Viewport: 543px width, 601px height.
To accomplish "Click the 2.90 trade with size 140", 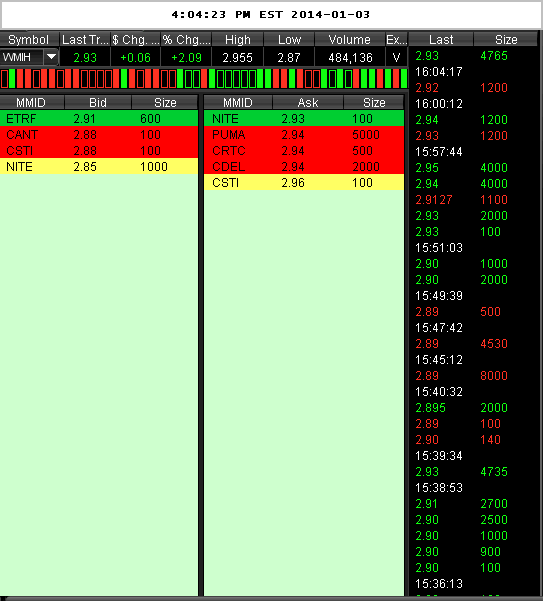I will tap(458, 440).
